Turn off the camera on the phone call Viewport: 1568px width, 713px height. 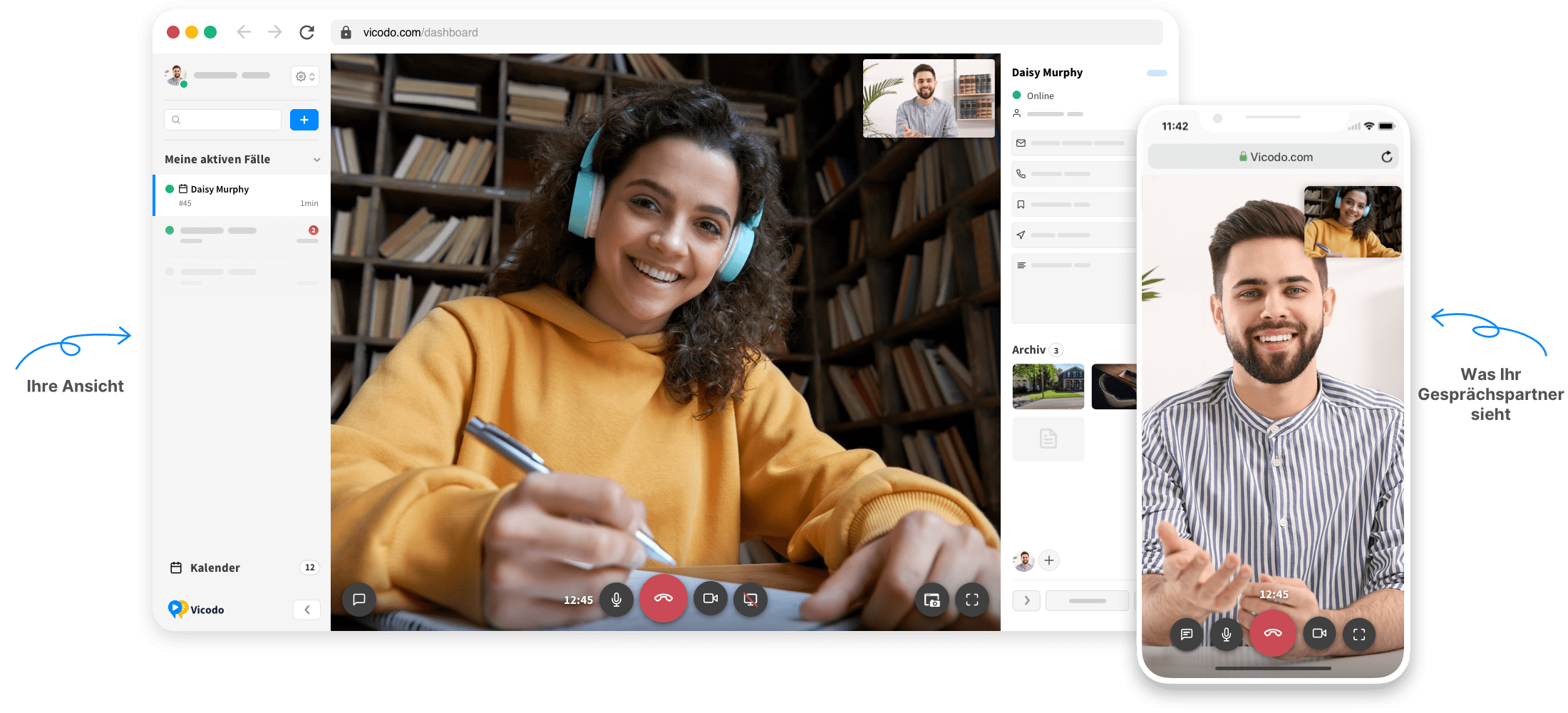click(x=1319, y=633)
